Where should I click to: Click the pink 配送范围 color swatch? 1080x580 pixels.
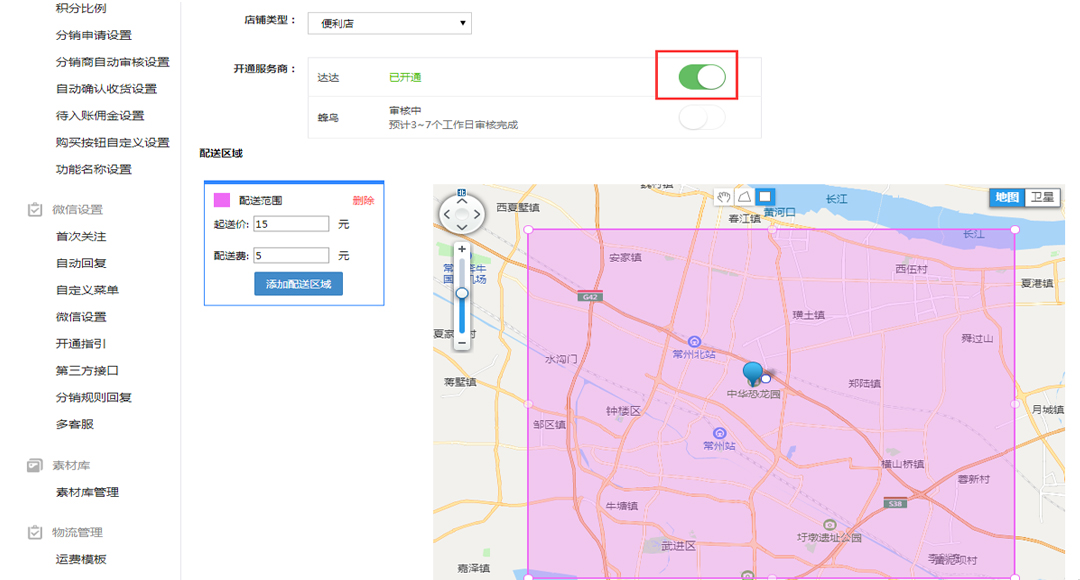coord(222,201)
